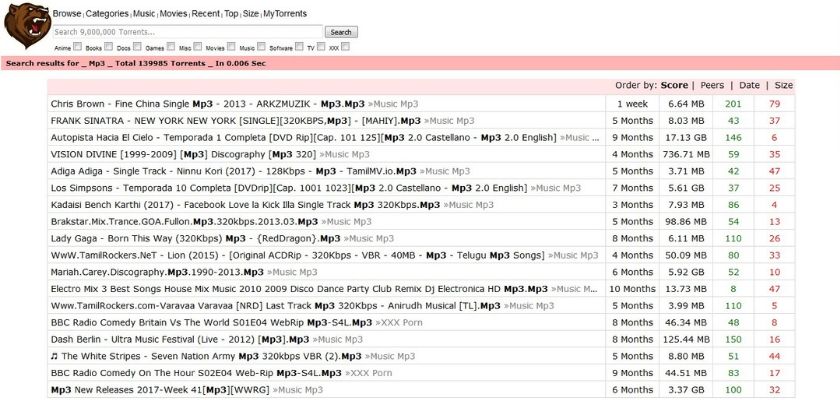Click the 17.13 GB size cell
The image size is (840, 400).
click(686, 138)
